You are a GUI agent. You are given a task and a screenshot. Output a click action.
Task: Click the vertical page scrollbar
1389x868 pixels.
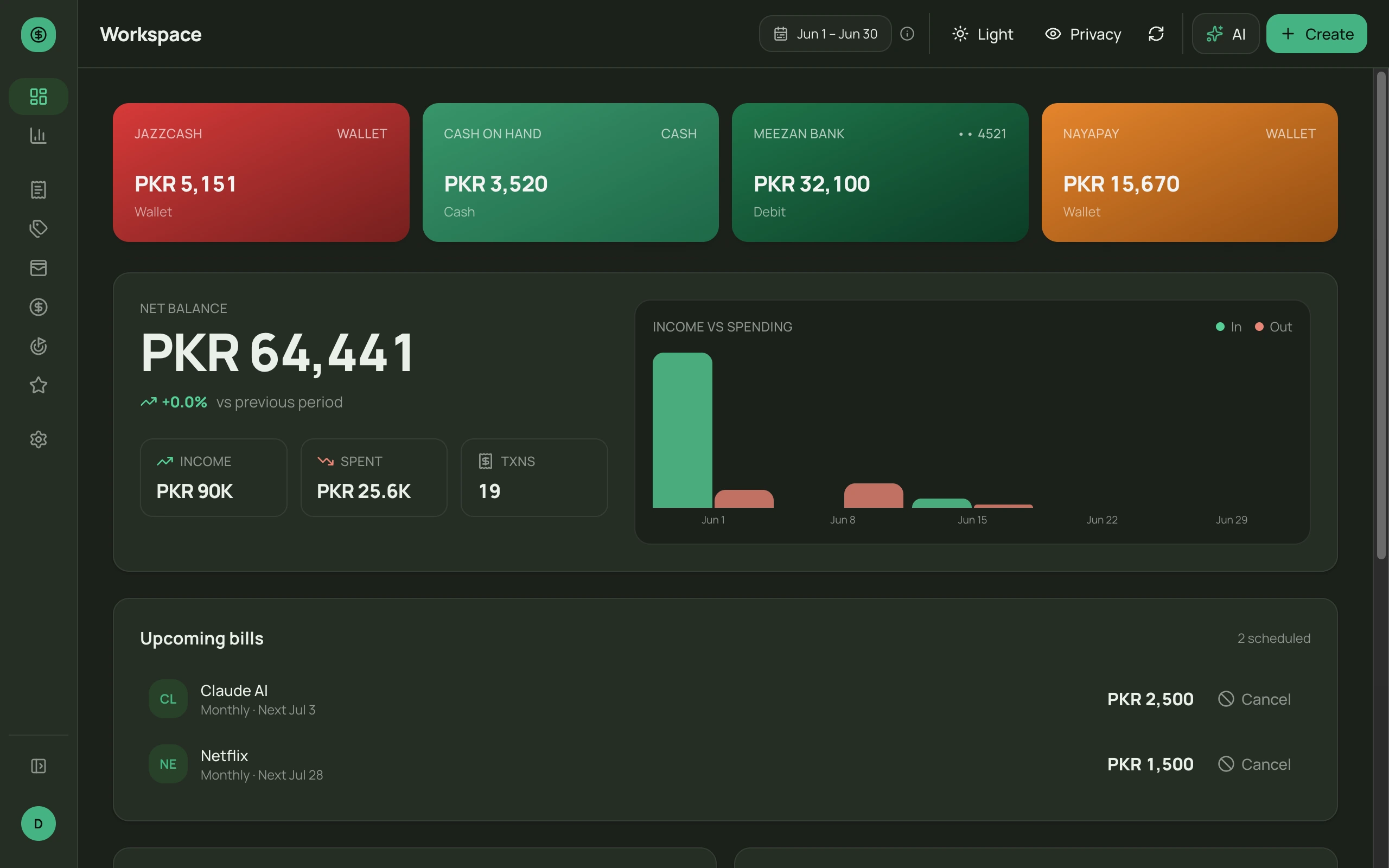(1381, 315)
